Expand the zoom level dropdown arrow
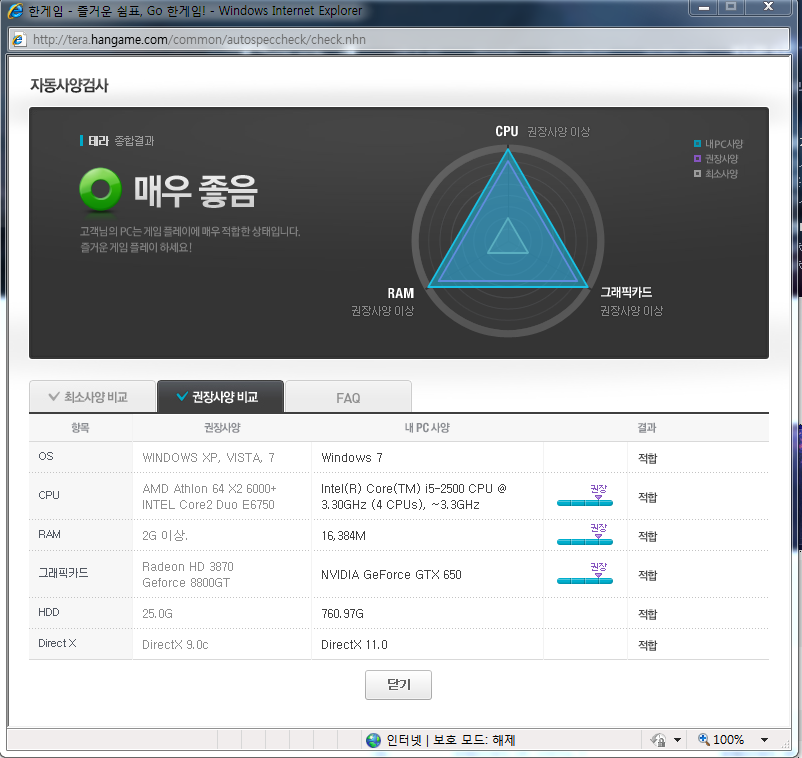Screen dimensions: 802x758 [764, 740]
